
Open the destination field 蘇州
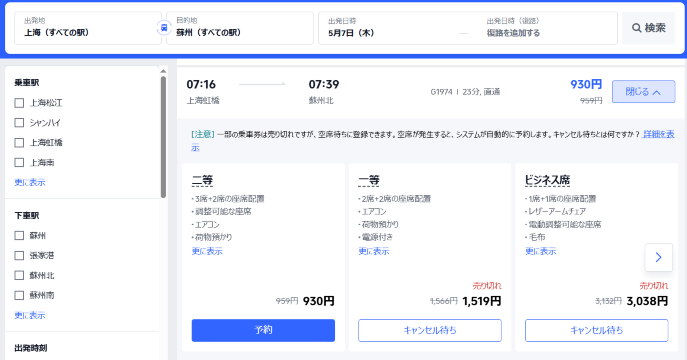coord(240,28)
